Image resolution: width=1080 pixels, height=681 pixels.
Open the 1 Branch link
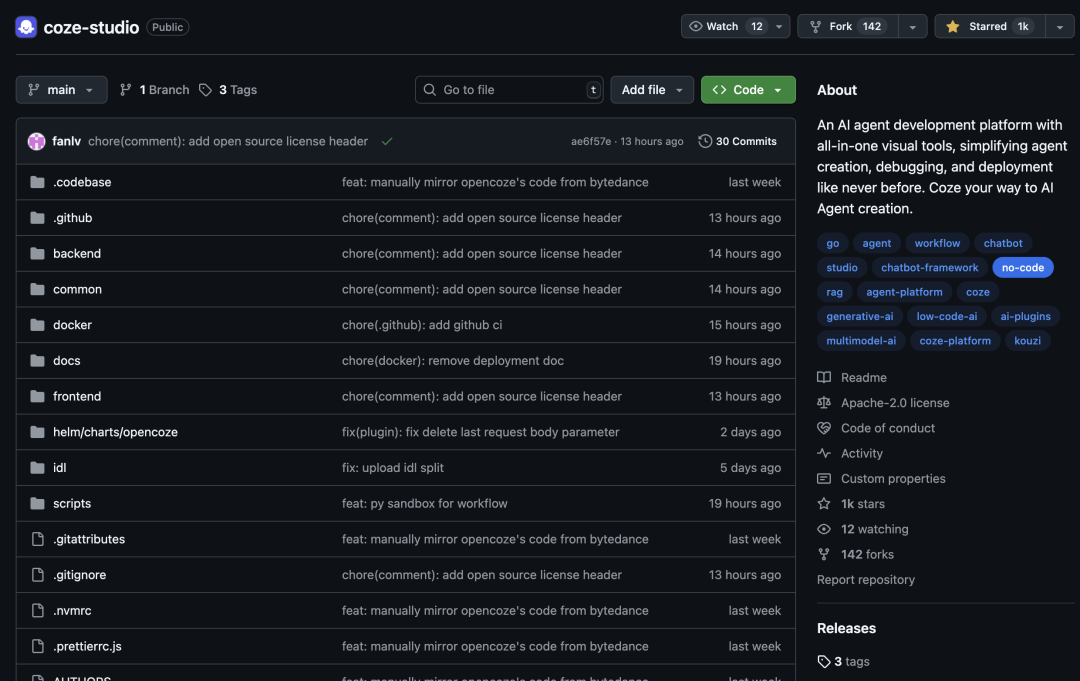(x=154, y=90)
